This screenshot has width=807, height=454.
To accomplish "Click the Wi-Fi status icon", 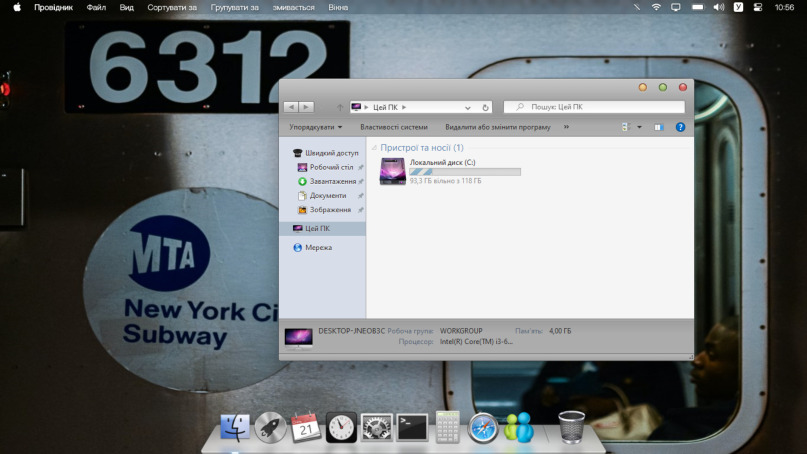I will tap(656, 7).
